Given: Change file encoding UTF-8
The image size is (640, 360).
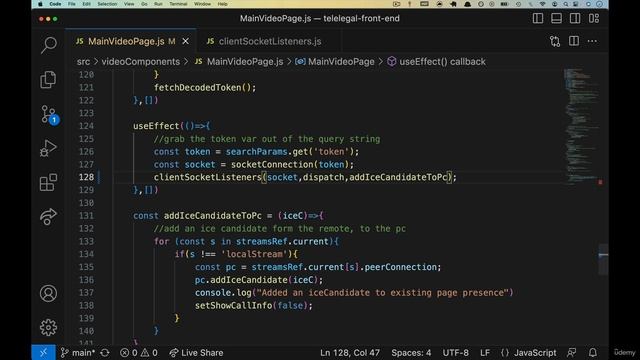Looking at the screenshot, I should click(456, 353).
